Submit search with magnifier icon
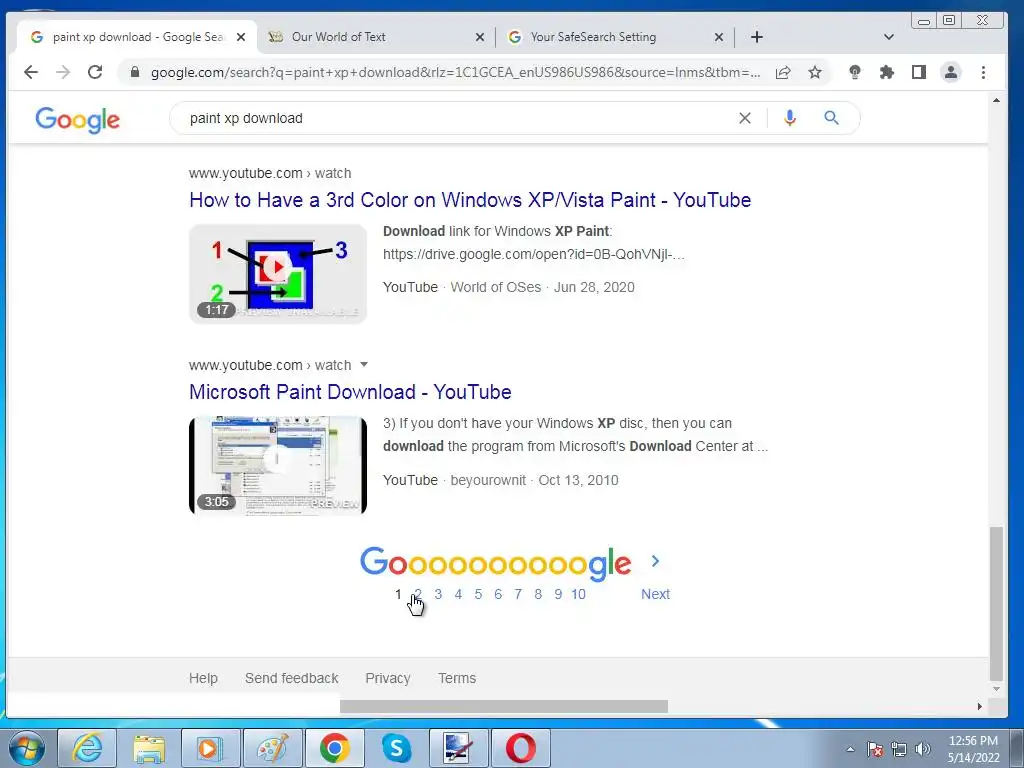Image resolution: width=1024 pixels, height=768 pixels. point(831,118)
